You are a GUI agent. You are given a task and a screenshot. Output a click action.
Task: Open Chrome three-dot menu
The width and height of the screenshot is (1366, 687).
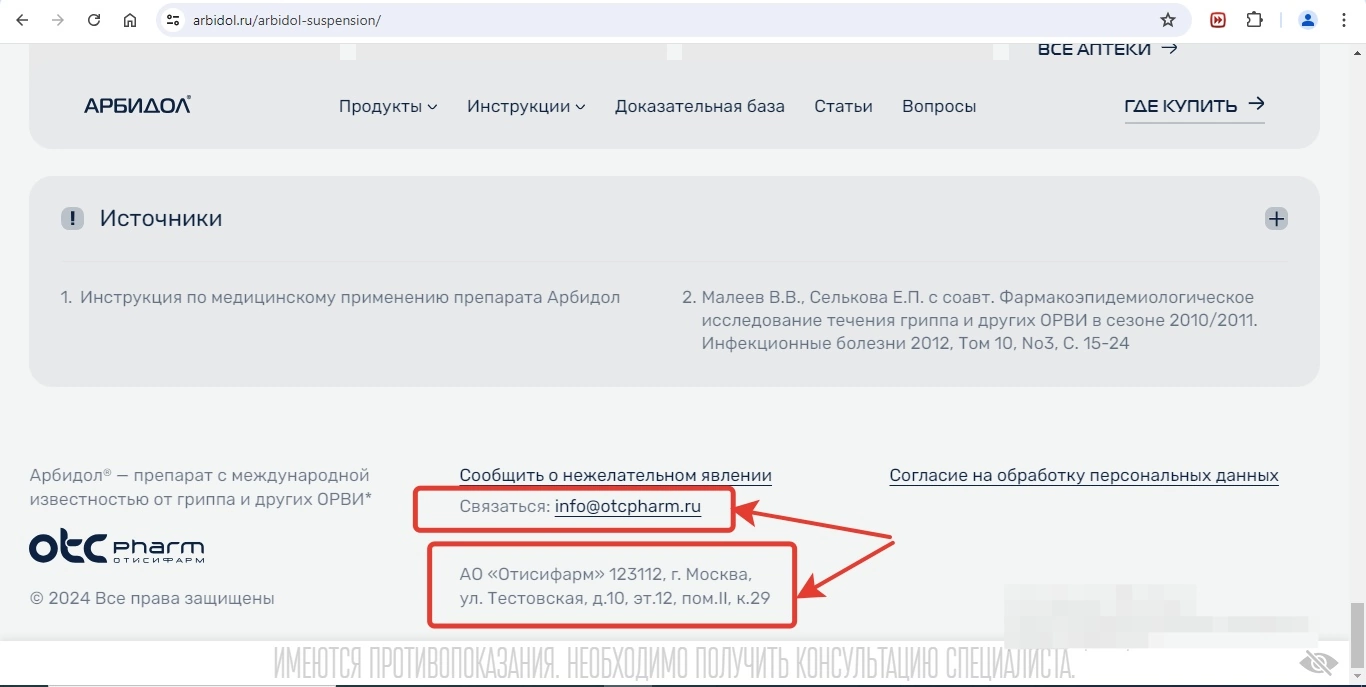pos(1344,20)
